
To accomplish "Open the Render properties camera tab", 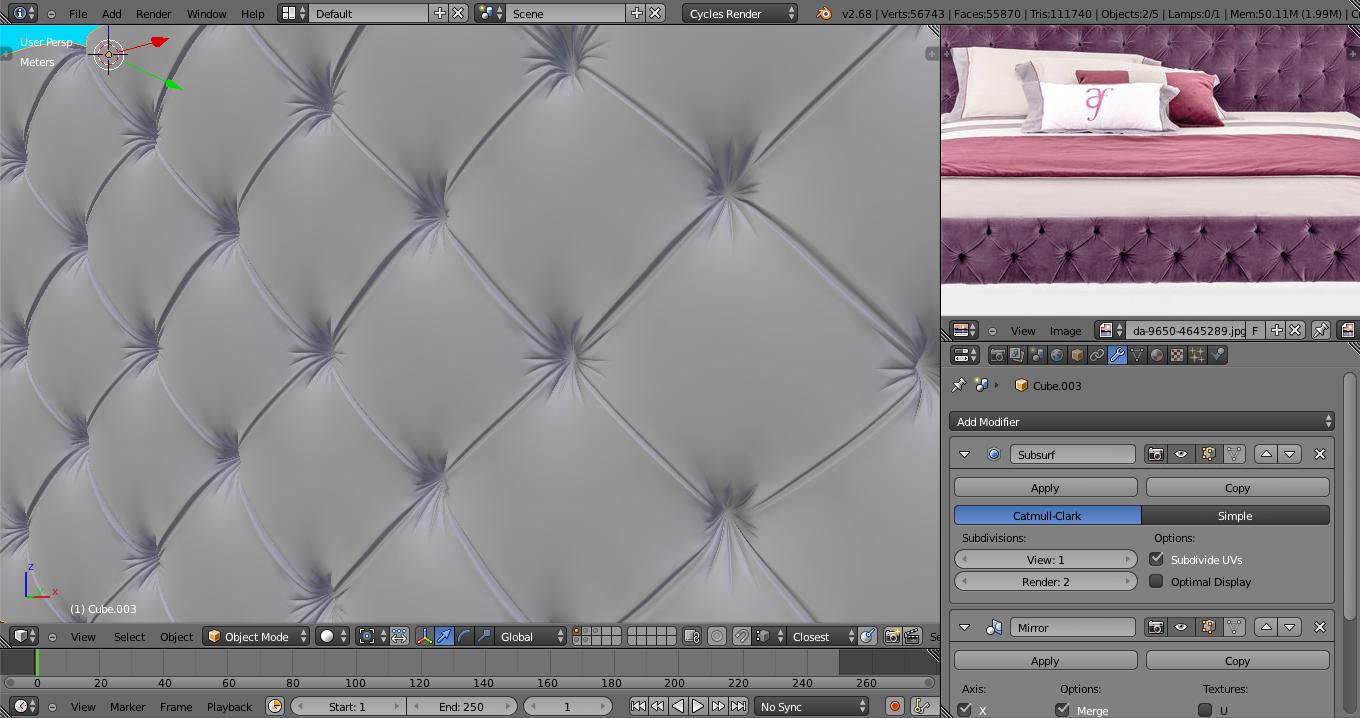I will [x=997, y=355].
